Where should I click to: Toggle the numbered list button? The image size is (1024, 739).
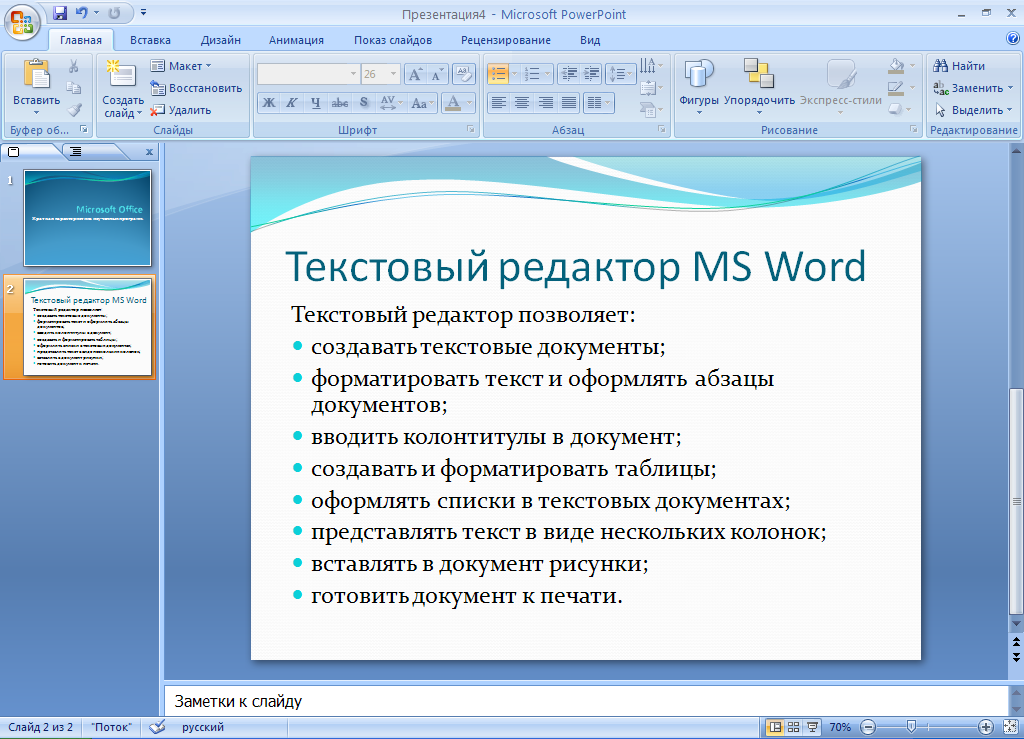click(532, 74)
